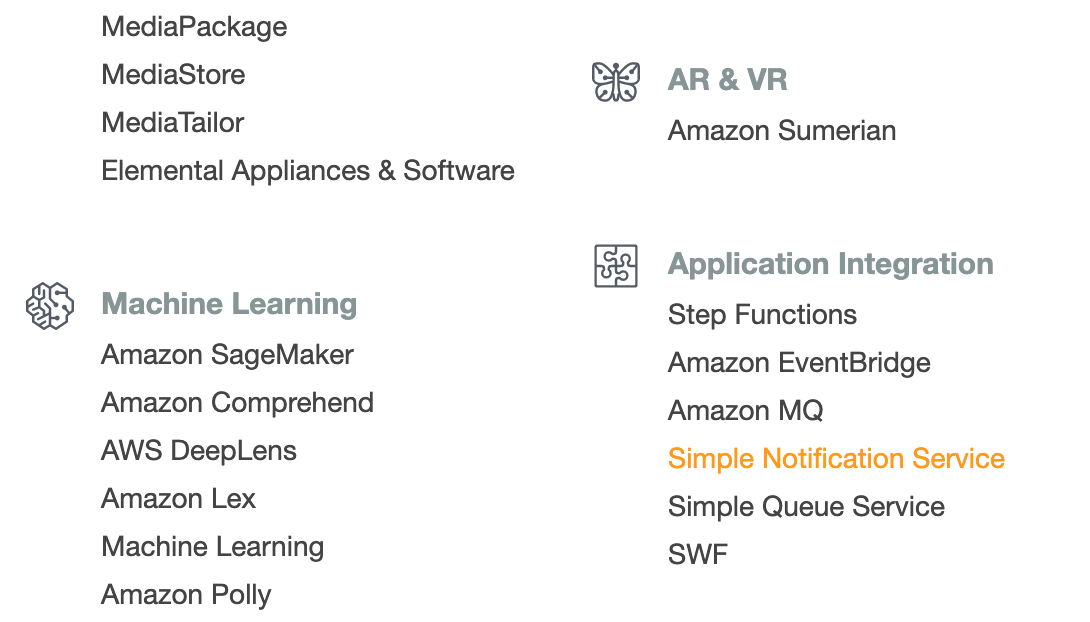Image resolution: width=1090 pixels, height=622 pixels.
Task: Open Amazon Sumerian
Action: click(x=782, y=131)
